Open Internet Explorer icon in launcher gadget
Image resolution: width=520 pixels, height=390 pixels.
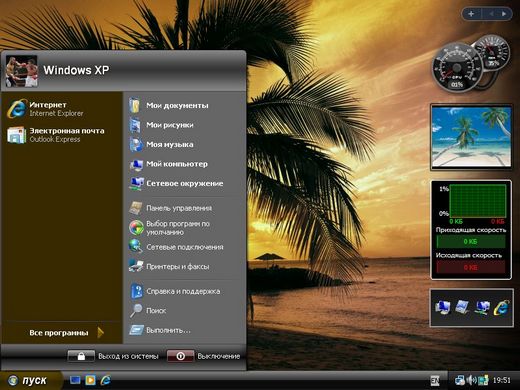pyautogui.click(x=502, y=307)
